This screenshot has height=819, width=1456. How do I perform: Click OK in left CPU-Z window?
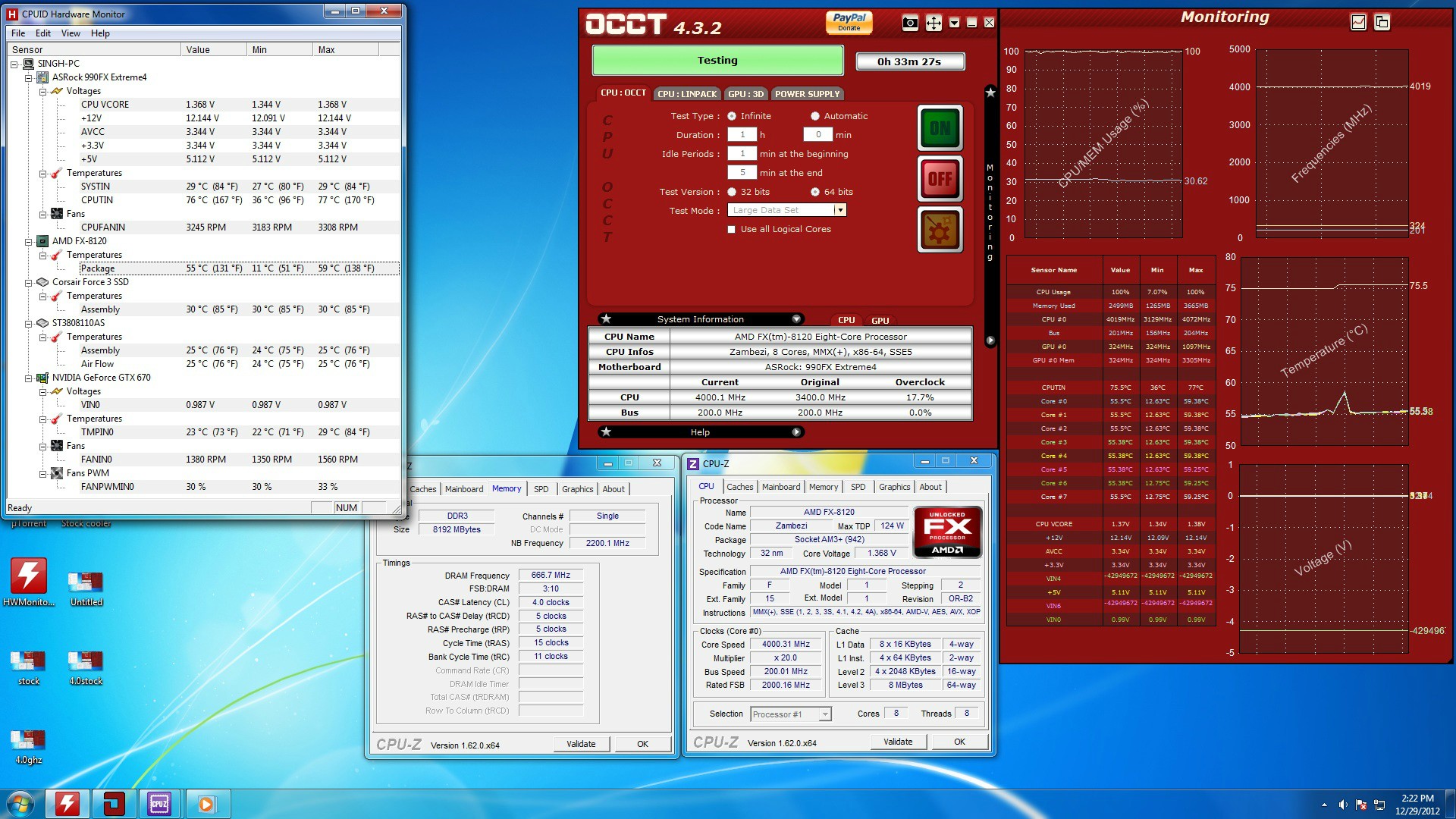pos(642,744)
